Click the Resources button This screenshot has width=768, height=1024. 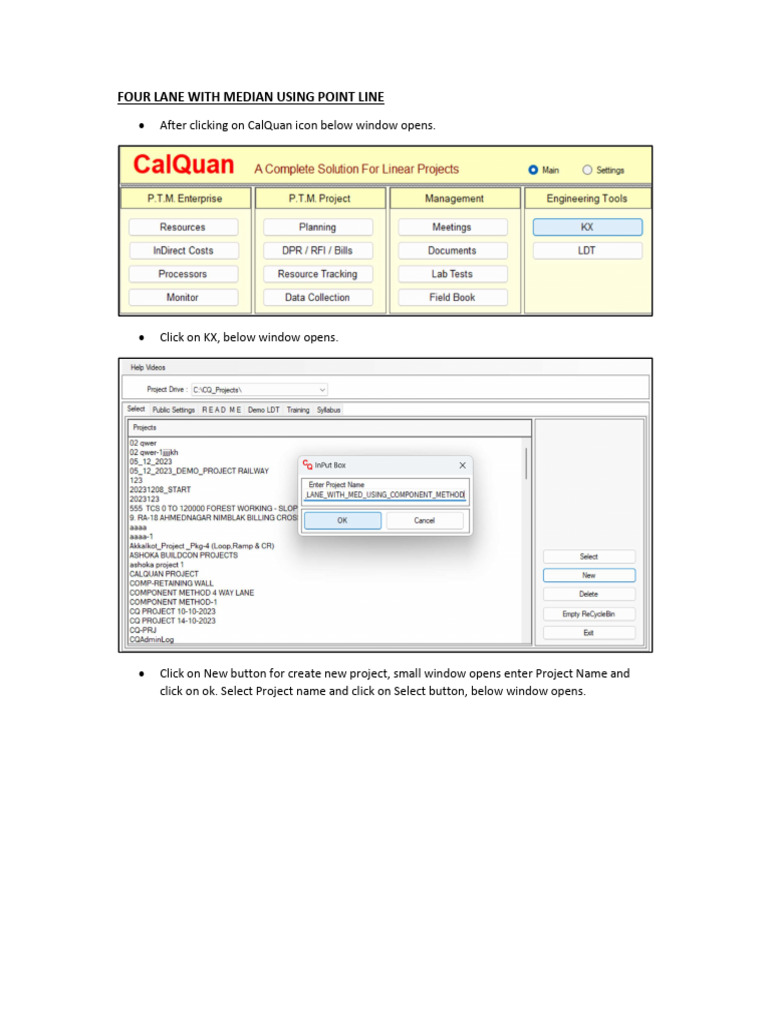[x=183, y=227]
